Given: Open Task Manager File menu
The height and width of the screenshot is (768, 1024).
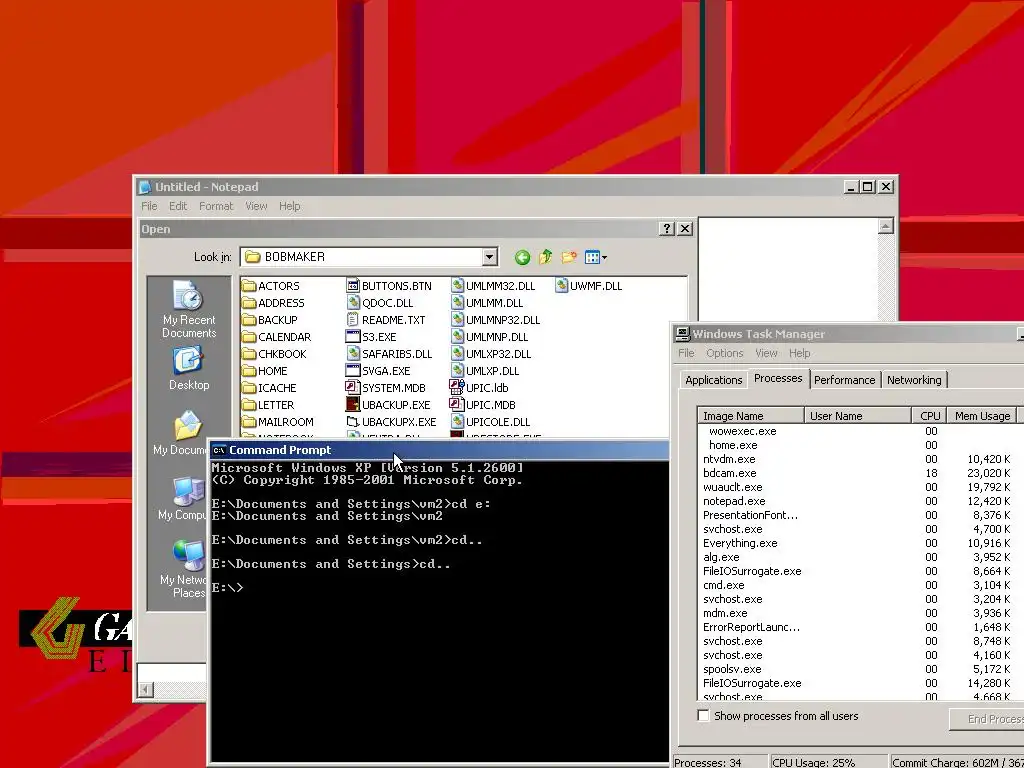Looking at the screenshot, I should (686, 353).
